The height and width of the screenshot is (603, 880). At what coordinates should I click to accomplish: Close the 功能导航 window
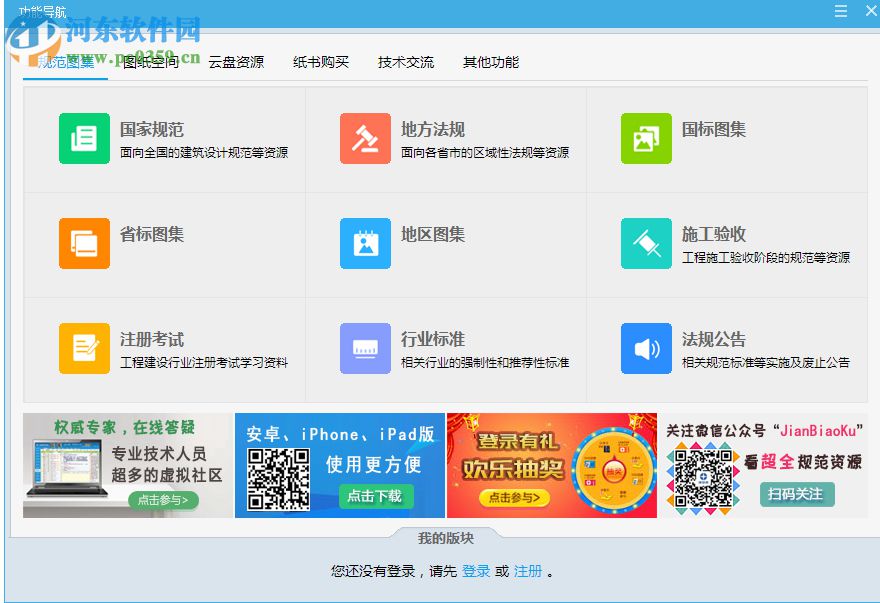click(x=871, y=11)
